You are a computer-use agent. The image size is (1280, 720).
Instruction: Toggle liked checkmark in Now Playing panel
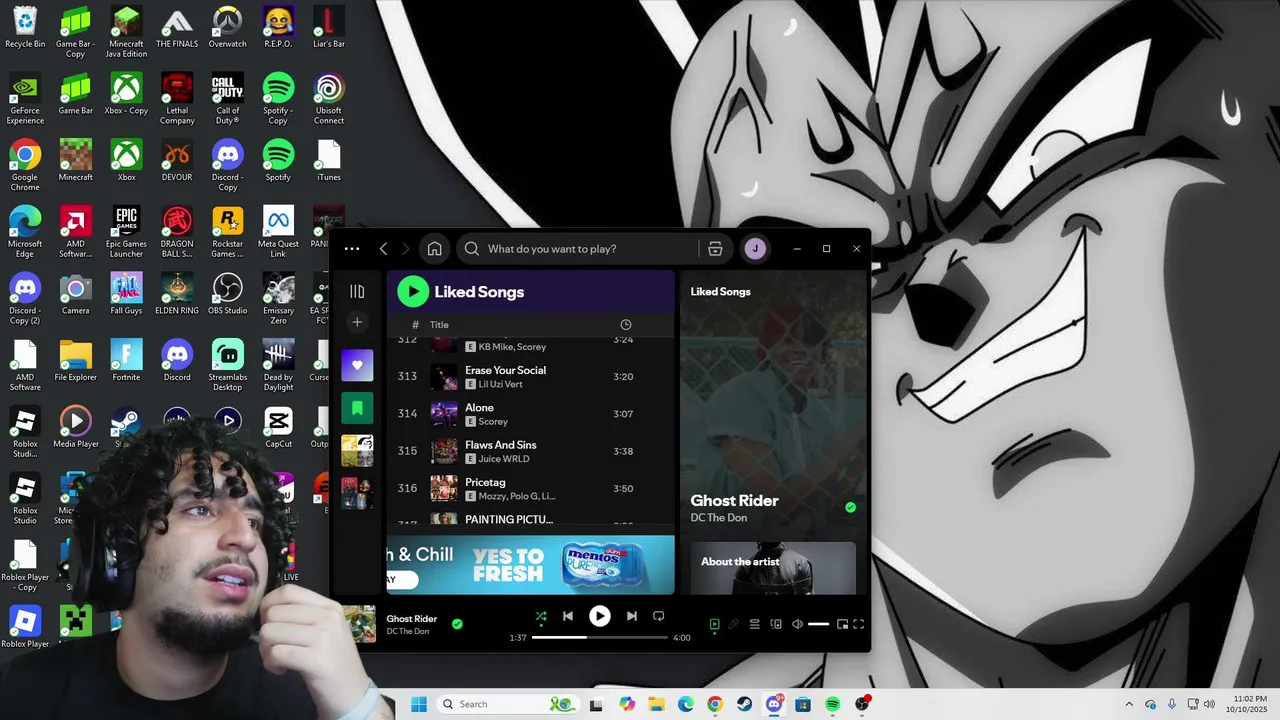pos(850,508)
